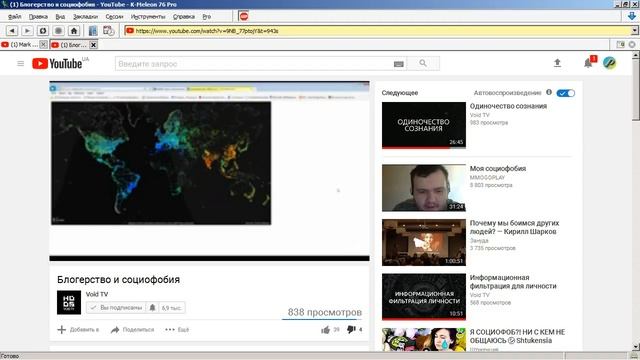Viewport: 640px width, 360px height.
Task: Click the subscription notification bell
Action: click(152, 307)
